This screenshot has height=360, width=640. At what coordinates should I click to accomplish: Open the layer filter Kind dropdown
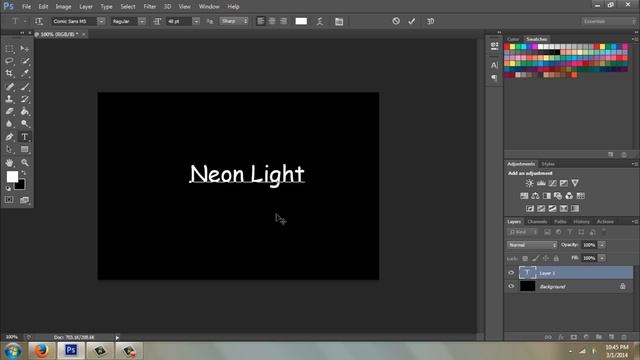pyautogui.click(x=523, y=232)
